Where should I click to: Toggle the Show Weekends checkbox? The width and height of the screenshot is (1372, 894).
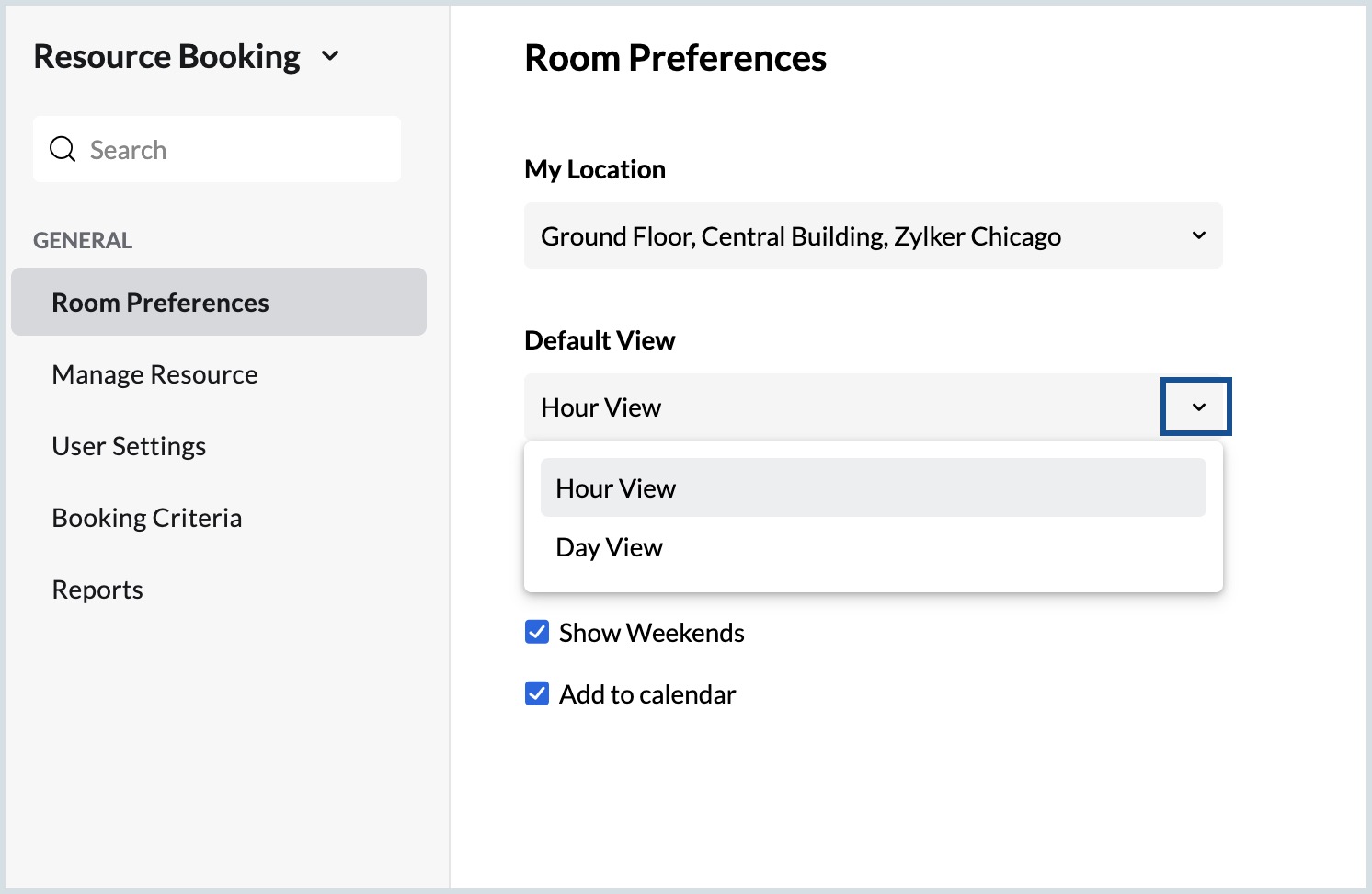click(x=537, y=632)
